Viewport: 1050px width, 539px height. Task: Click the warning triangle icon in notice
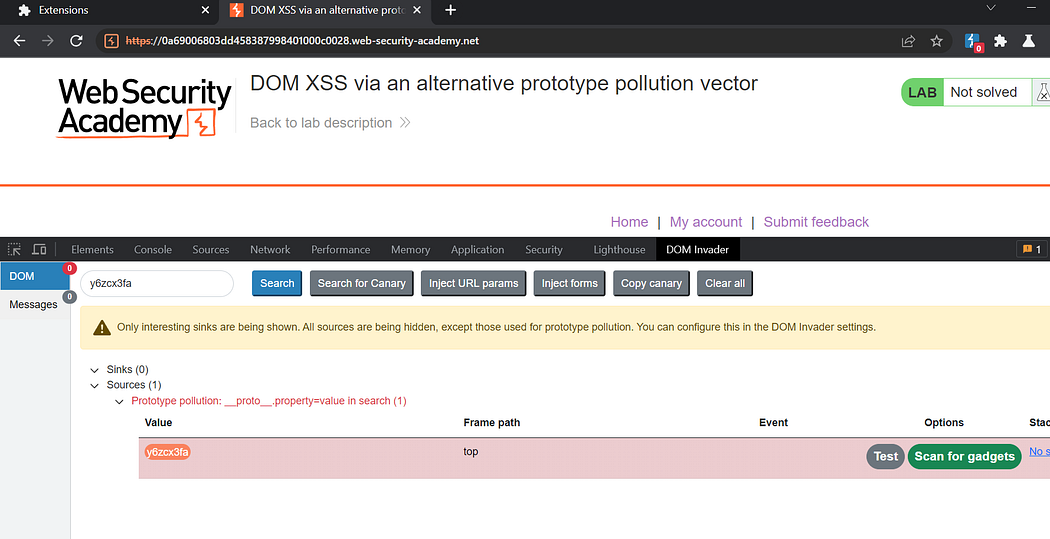(x=102, y=327)
